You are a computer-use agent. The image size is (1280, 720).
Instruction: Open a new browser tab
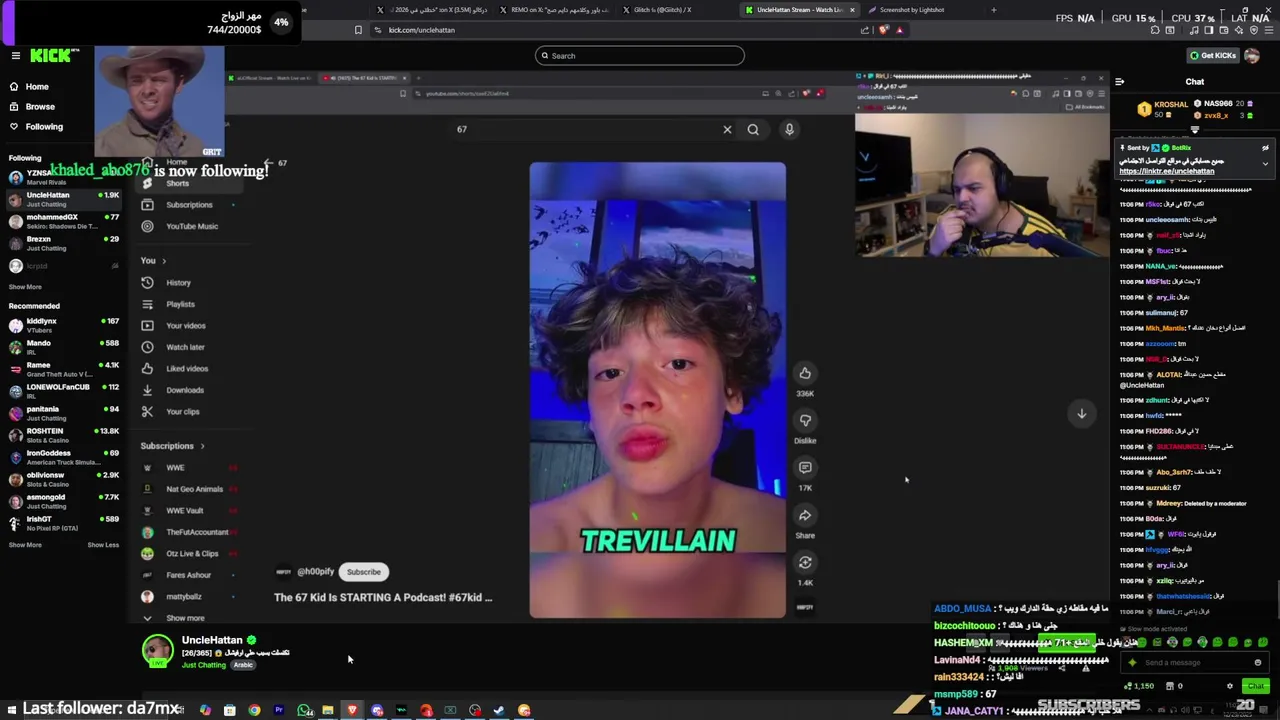click(x=993, y=10)
